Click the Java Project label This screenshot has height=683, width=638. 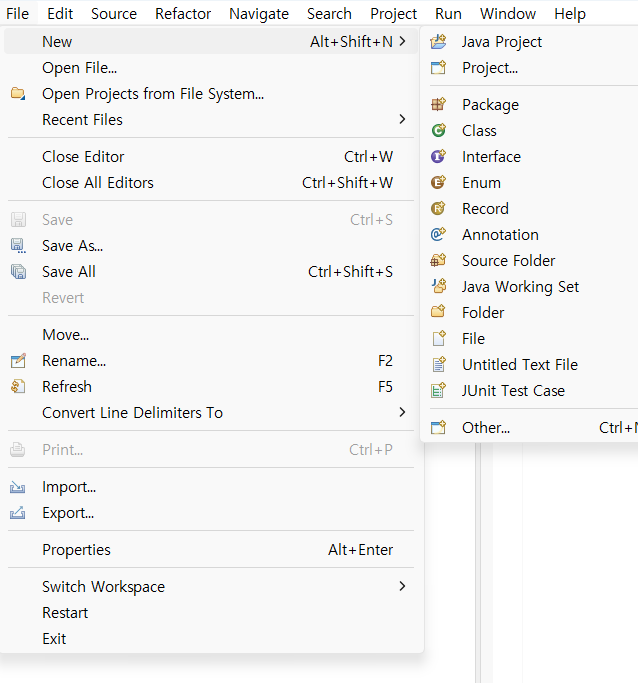pyautogui.click(x=502, y=42)
